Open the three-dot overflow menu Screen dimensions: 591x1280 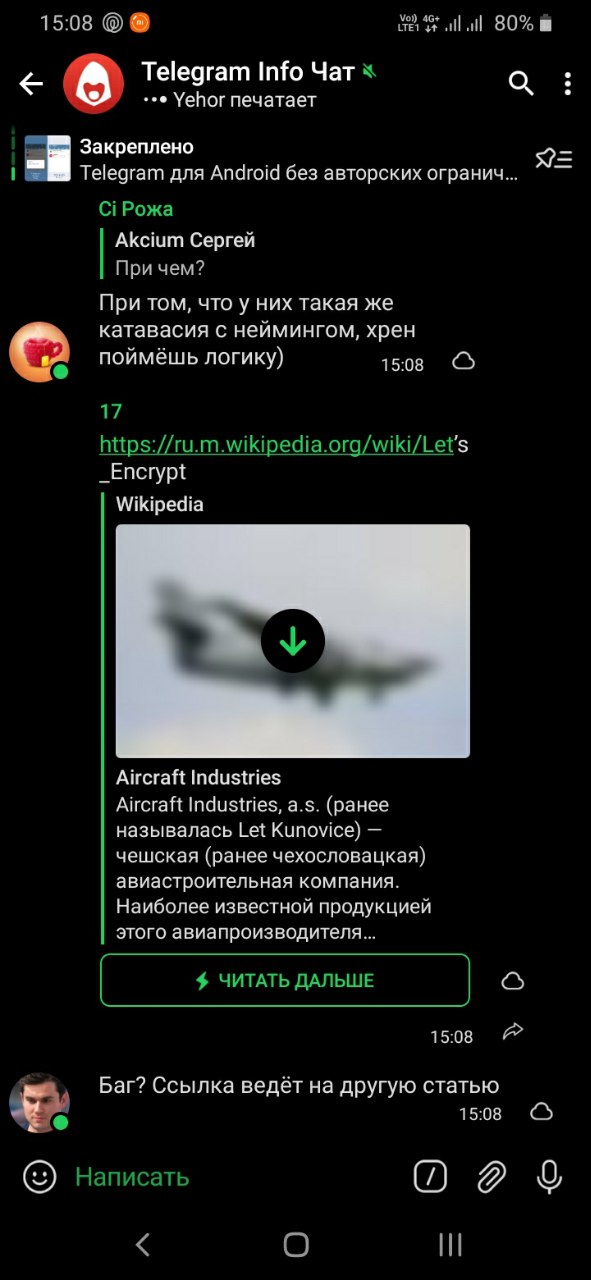click(x=567, y=84)
